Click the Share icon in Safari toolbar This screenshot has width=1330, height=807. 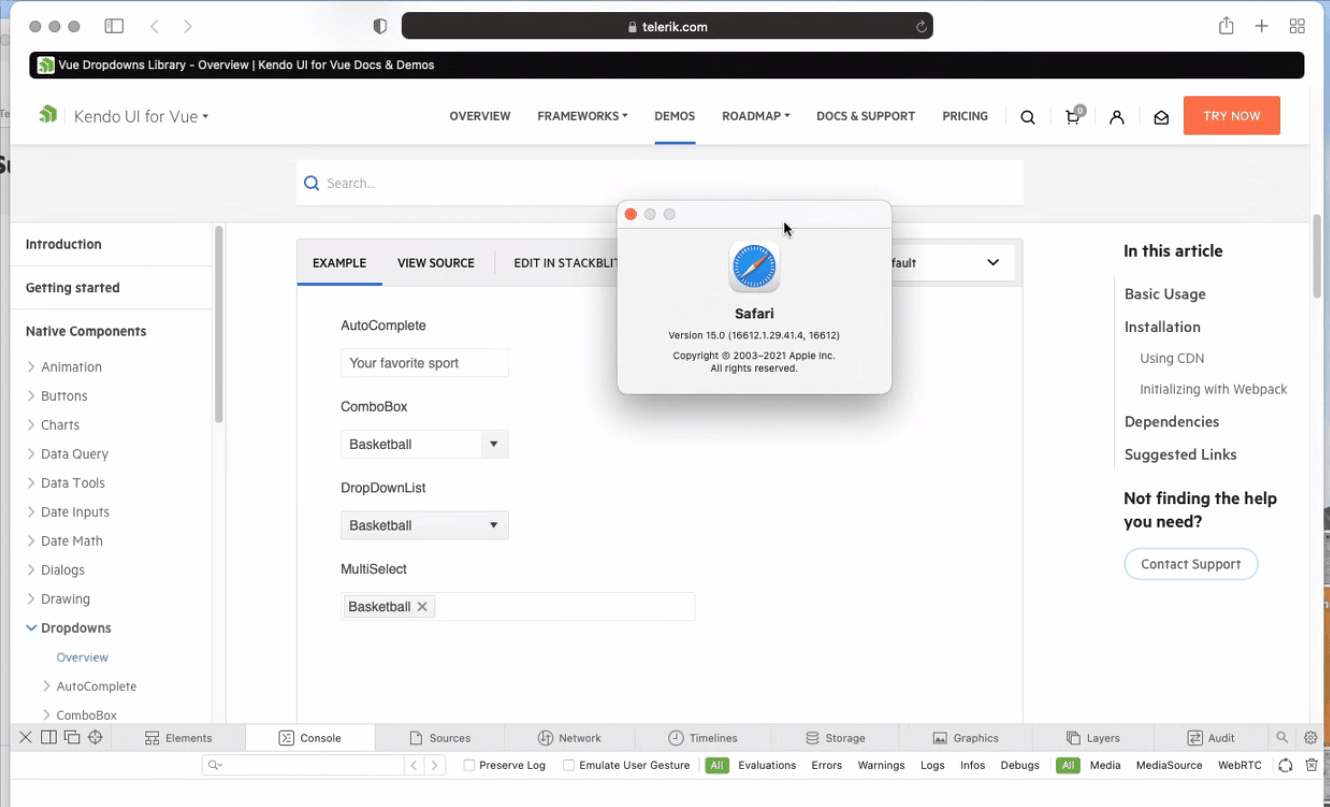click(x=1226, y=26)
